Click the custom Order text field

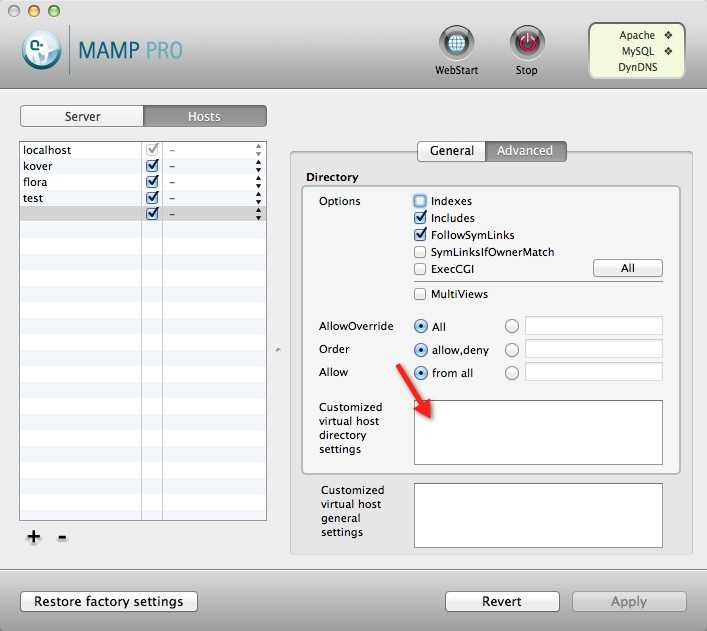594,349
